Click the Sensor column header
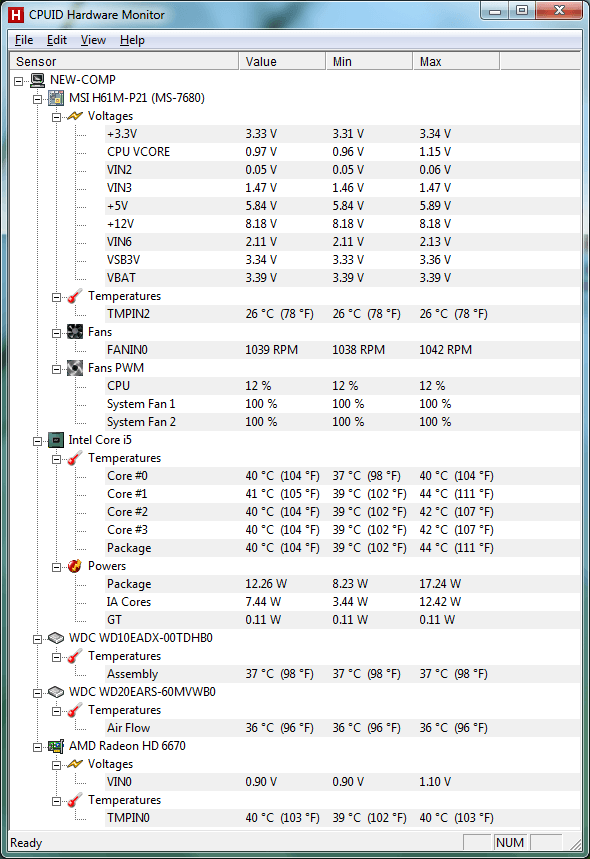590x859 pixels. pyautogui.click(x=124, y=61)
